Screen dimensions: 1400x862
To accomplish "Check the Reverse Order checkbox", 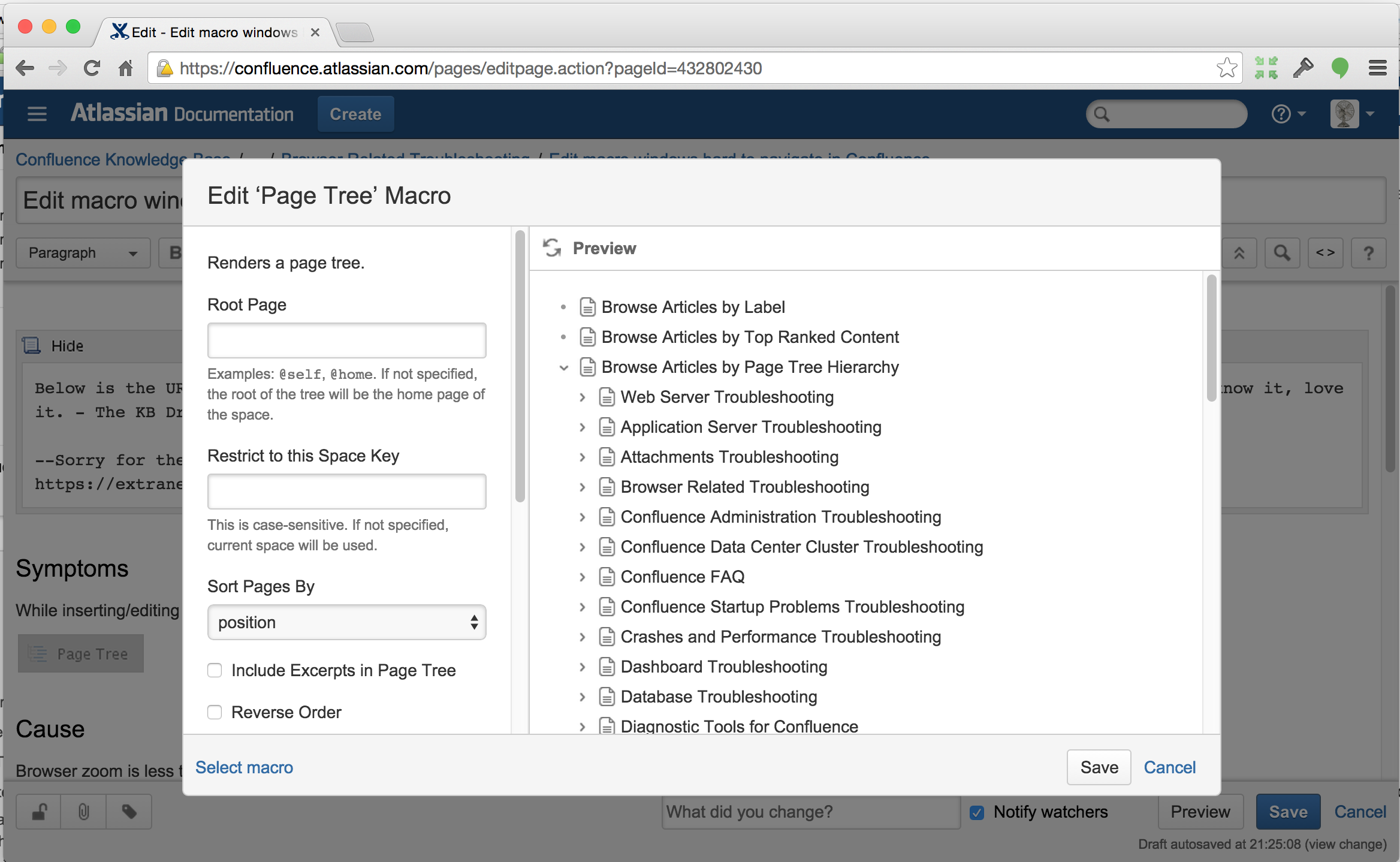I will [215, 712].
